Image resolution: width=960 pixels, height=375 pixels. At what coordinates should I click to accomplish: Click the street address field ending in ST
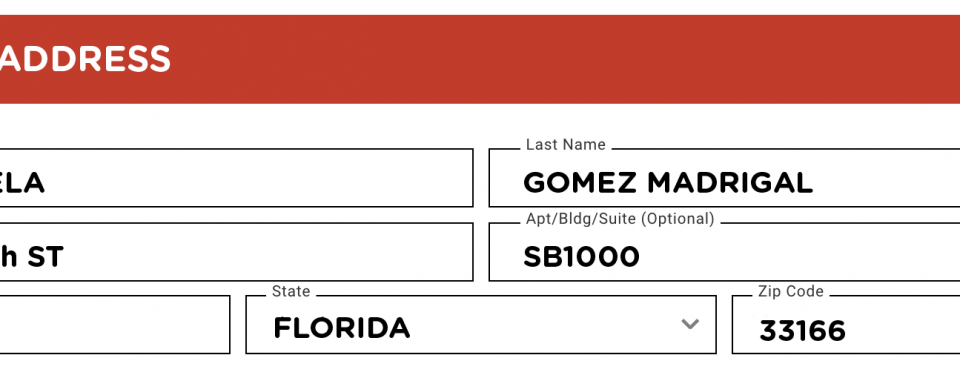(236, 252)
